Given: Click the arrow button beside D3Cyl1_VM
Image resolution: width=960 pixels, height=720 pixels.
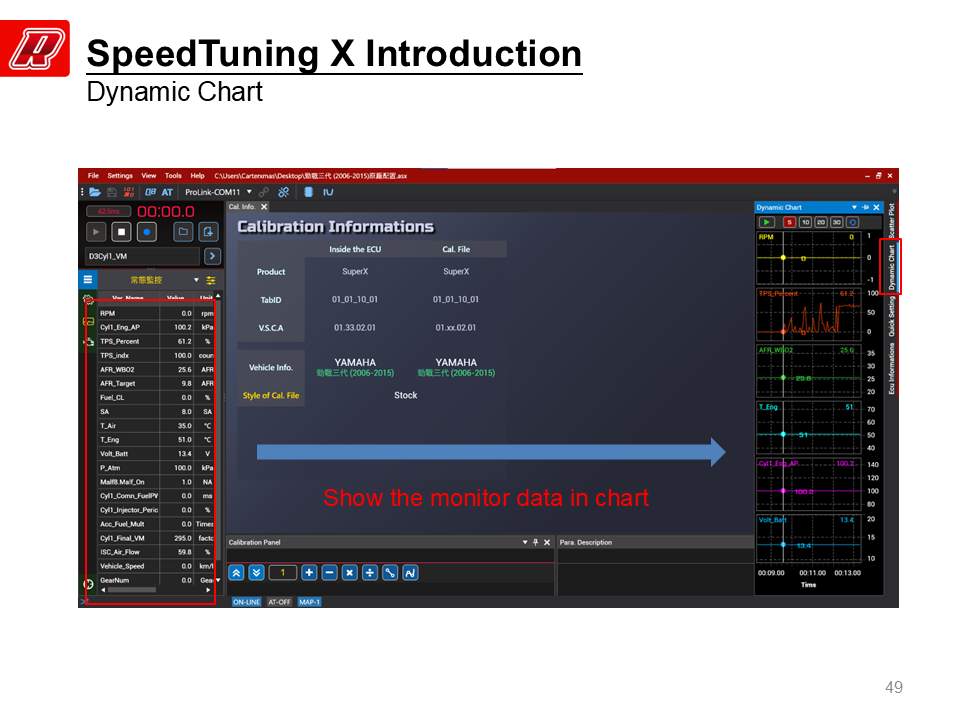Looking at the screenshot, I should [x=212, y=257].
